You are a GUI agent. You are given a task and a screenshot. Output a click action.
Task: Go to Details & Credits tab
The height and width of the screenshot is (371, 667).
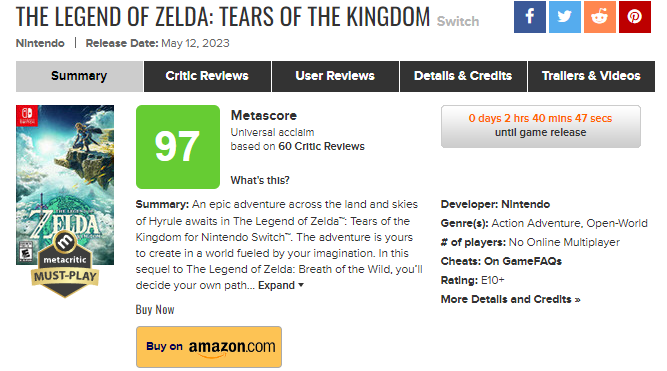click(463, 76)
